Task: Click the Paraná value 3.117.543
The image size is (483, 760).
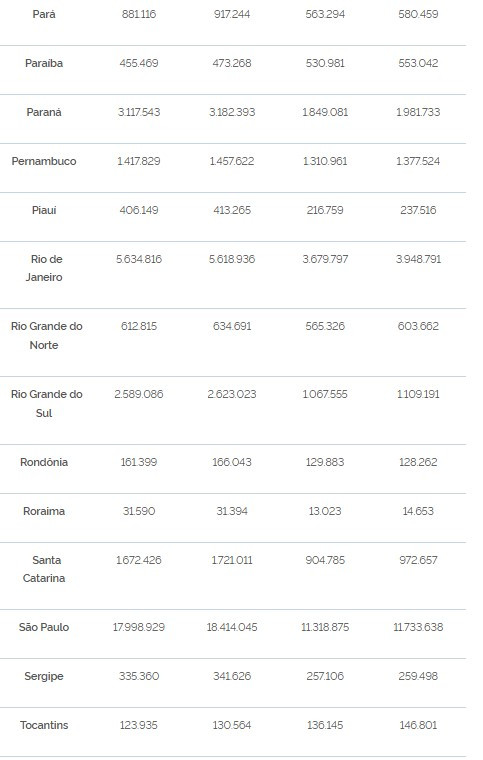Action: (x=139, y=112)
